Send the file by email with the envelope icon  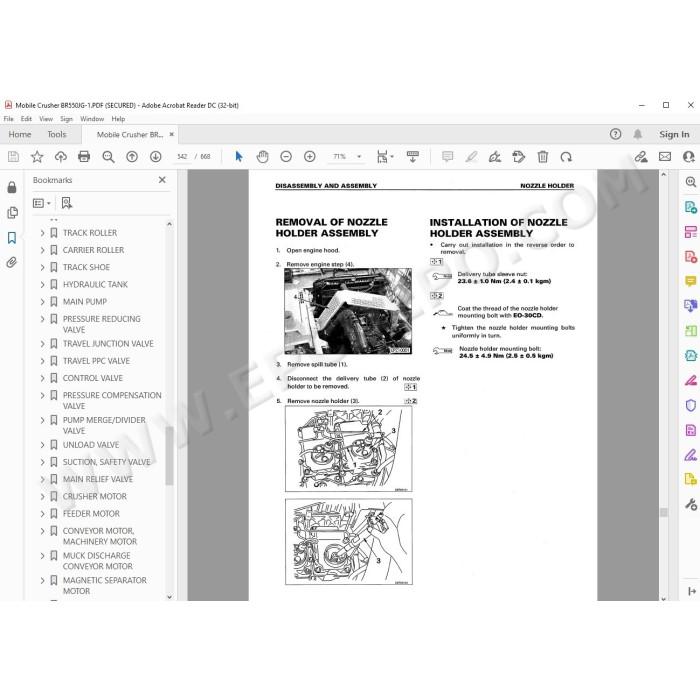pyautogui.click(x=665, y=157)
